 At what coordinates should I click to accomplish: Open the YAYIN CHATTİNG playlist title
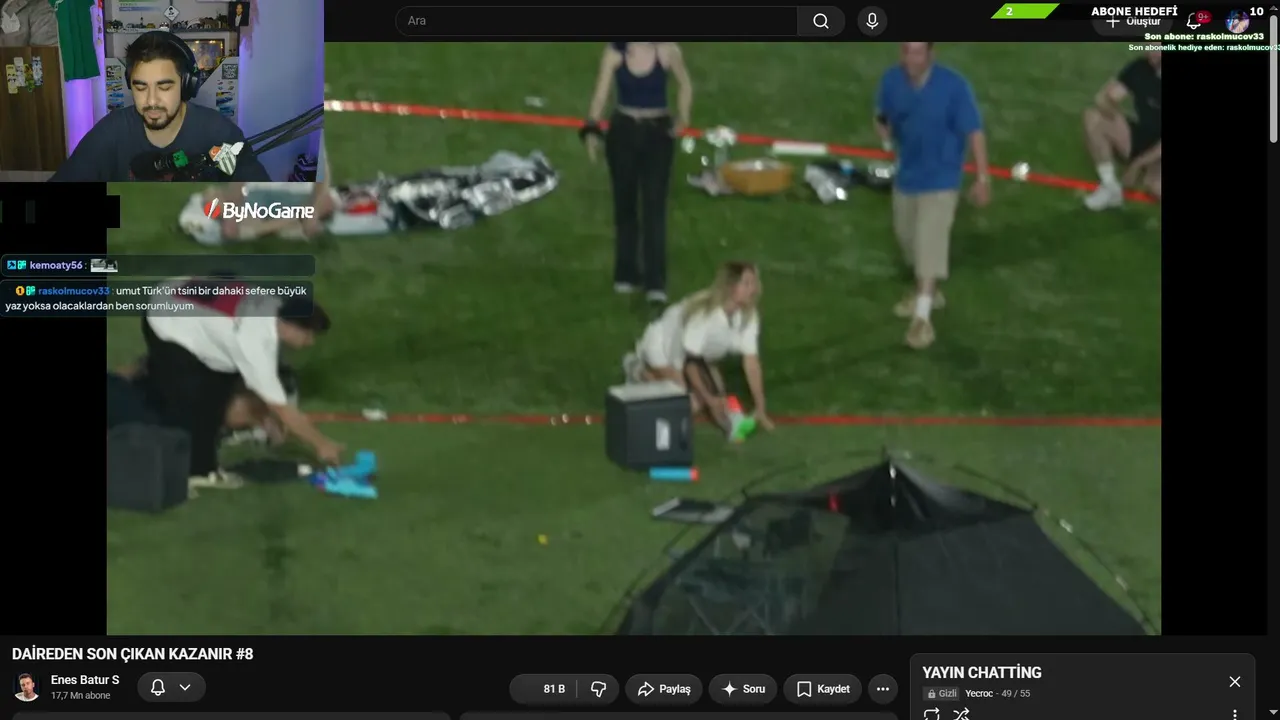click(x=982, y=672)
